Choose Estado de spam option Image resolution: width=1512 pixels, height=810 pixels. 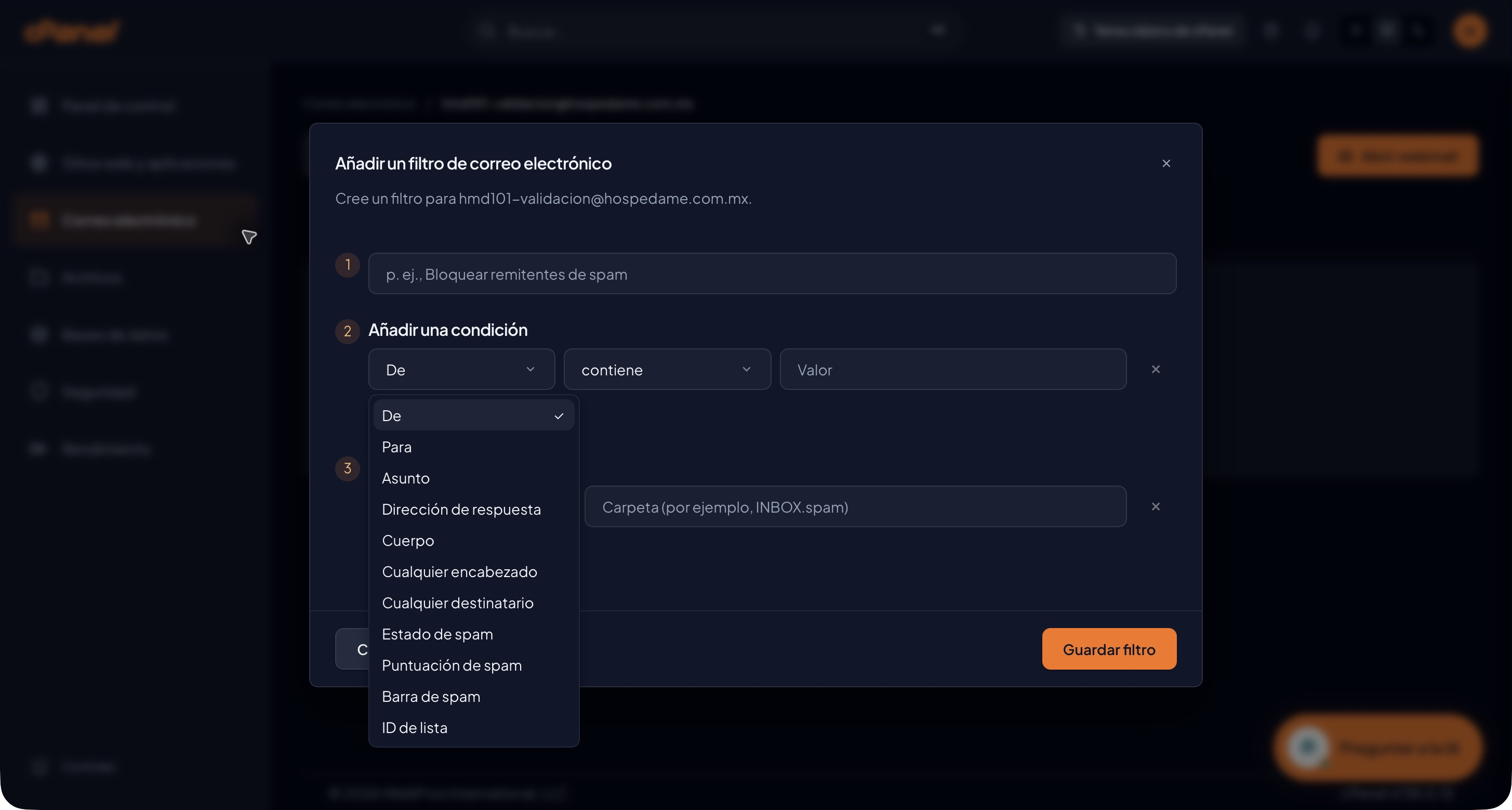474,634
